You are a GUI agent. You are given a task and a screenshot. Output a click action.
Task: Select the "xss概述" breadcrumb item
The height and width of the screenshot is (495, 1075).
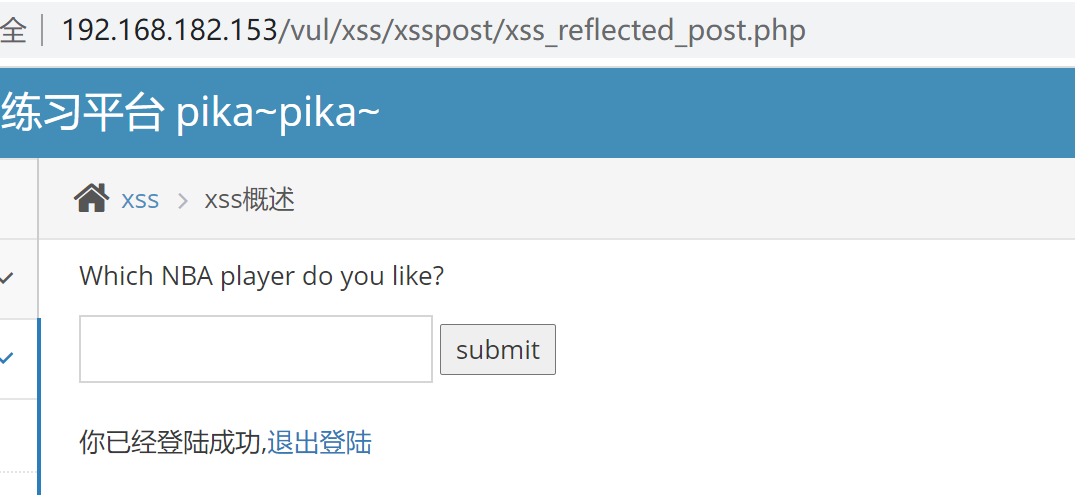249,199
